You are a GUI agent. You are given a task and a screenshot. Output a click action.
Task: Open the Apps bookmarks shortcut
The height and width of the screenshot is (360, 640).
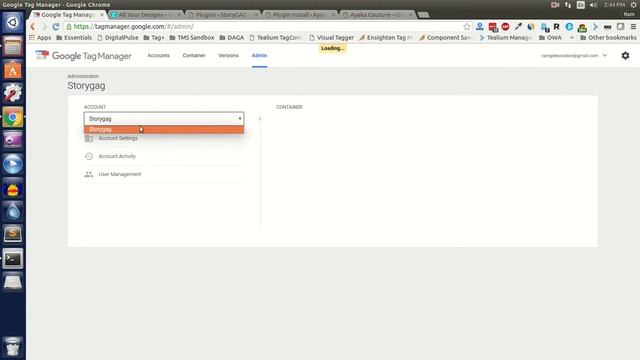tap(40, 38)
